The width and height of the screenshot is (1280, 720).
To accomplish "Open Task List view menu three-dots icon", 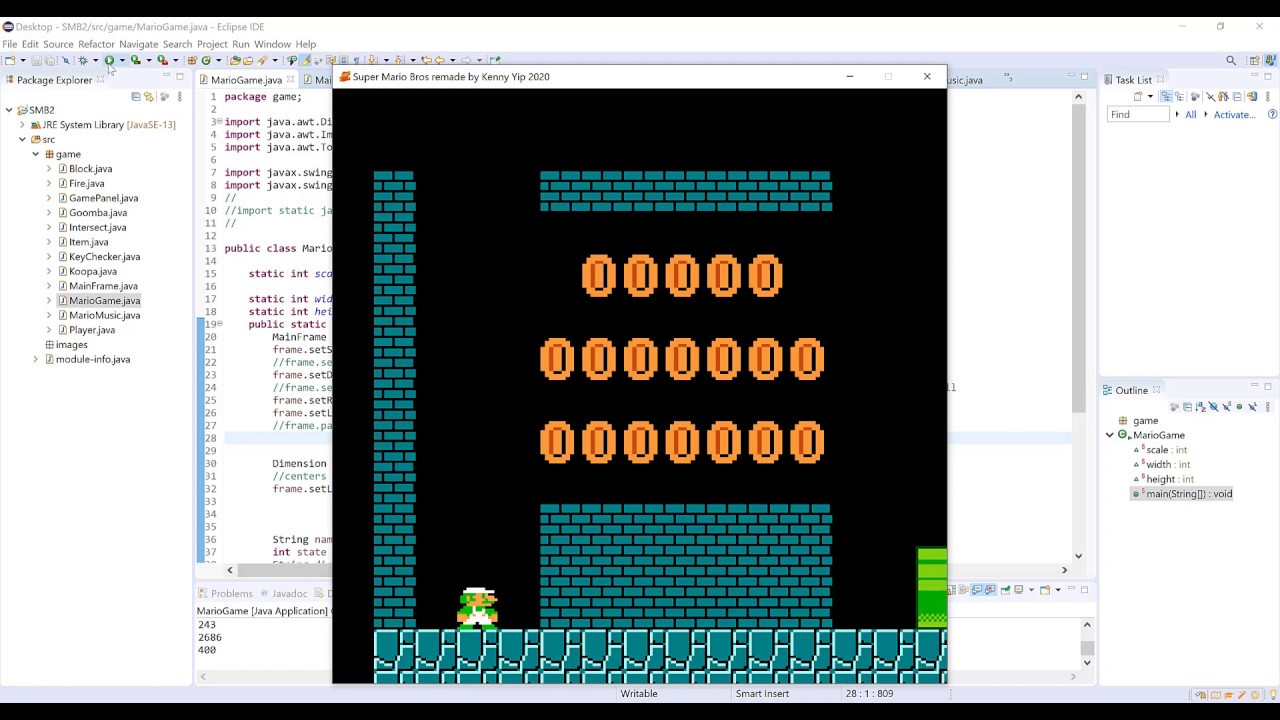I will tap(1267, 96).
